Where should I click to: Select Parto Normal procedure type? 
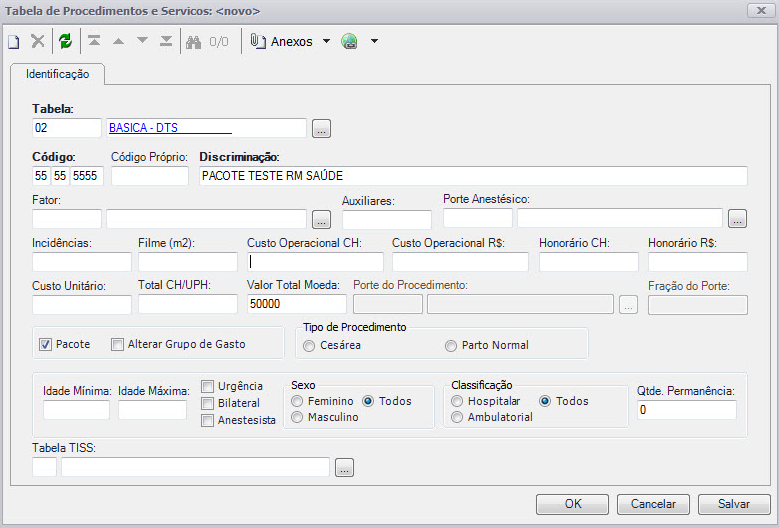(x=451, y=346)
